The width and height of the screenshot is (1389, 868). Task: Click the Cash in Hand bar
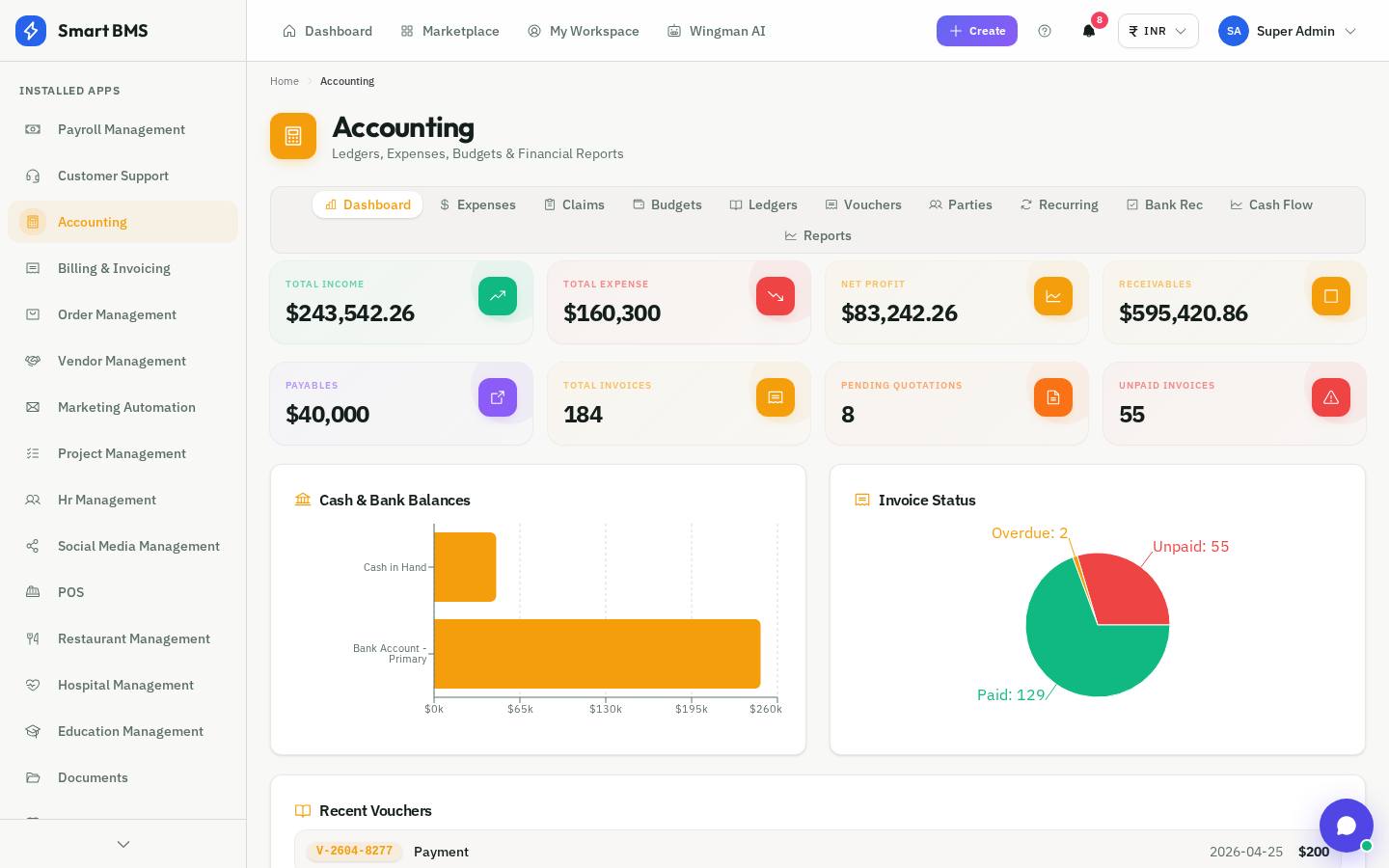pos(465,567)
